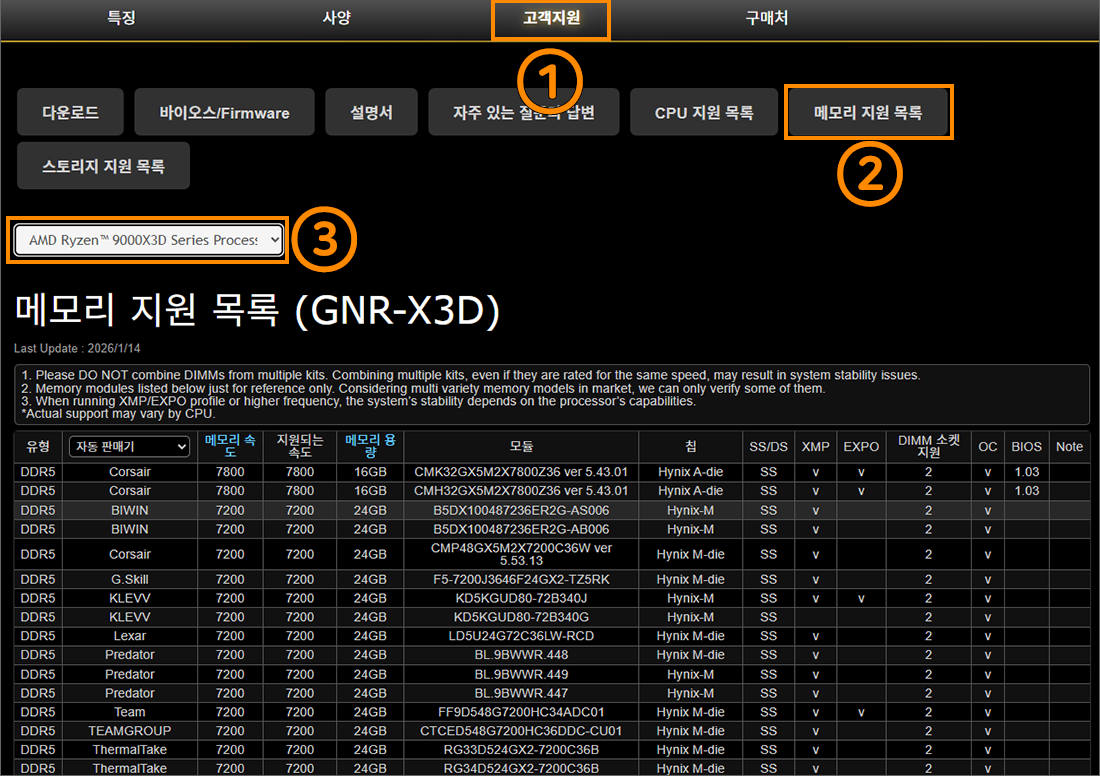Click the 다운로드 button

70,112
